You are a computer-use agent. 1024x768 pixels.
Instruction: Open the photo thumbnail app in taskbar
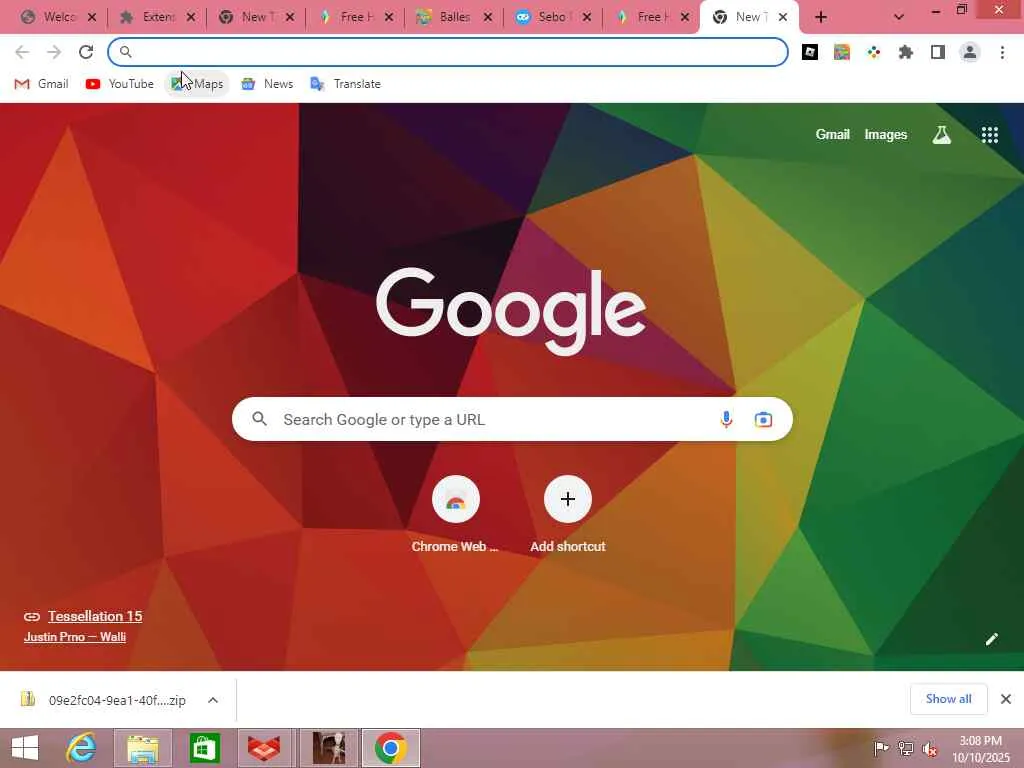[x=328, y=748]
